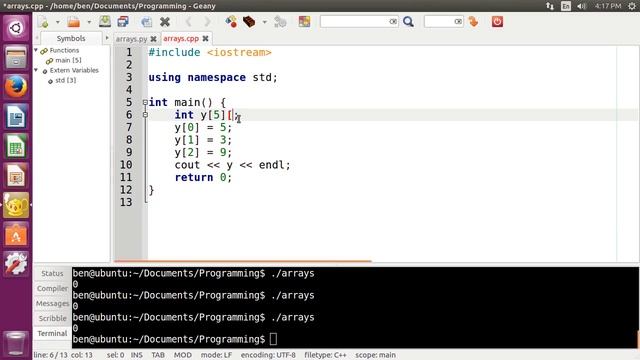Save the current file
Image resolution: width=640 pixels, height=360 pixels.
tap(105, 22)
